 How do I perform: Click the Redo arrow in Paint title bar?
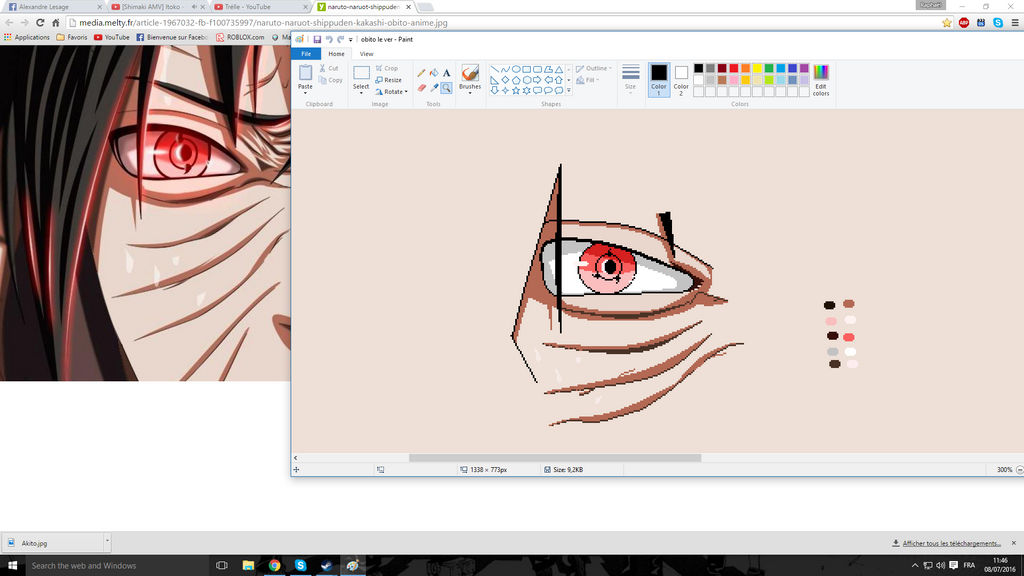340,39
